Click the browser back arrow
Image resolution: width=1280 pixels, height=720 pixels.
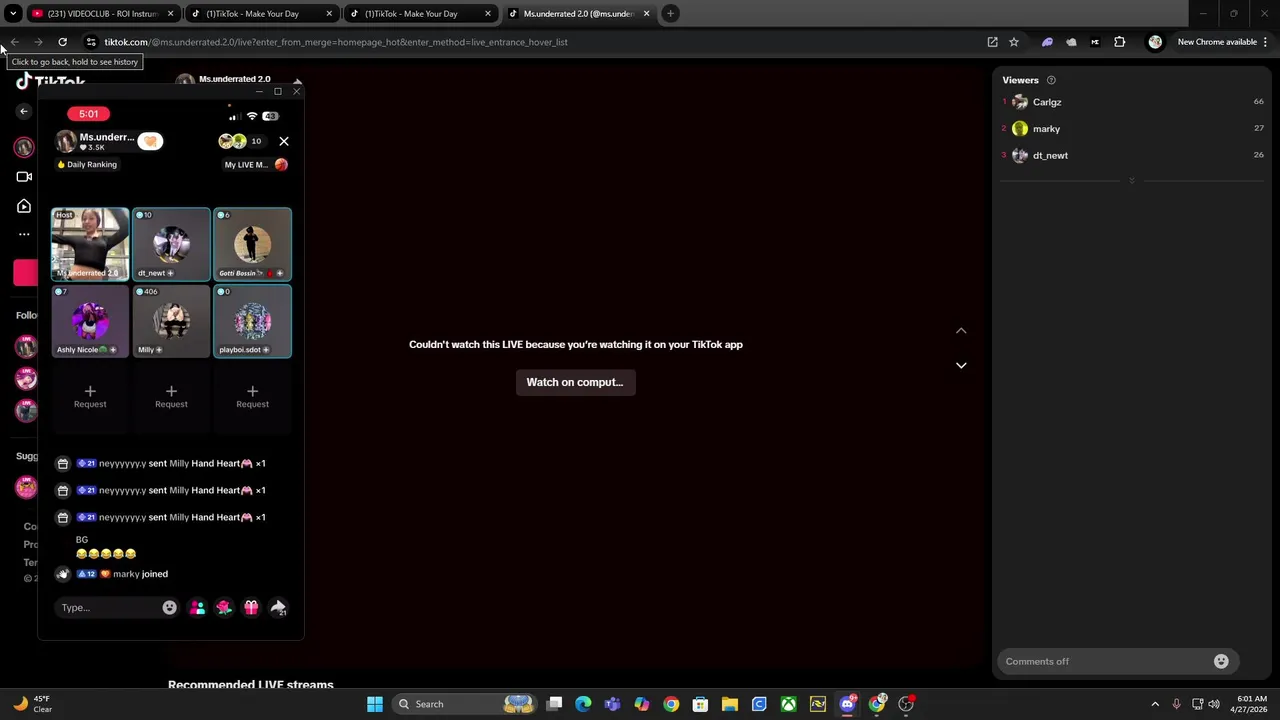pos(14,42)
